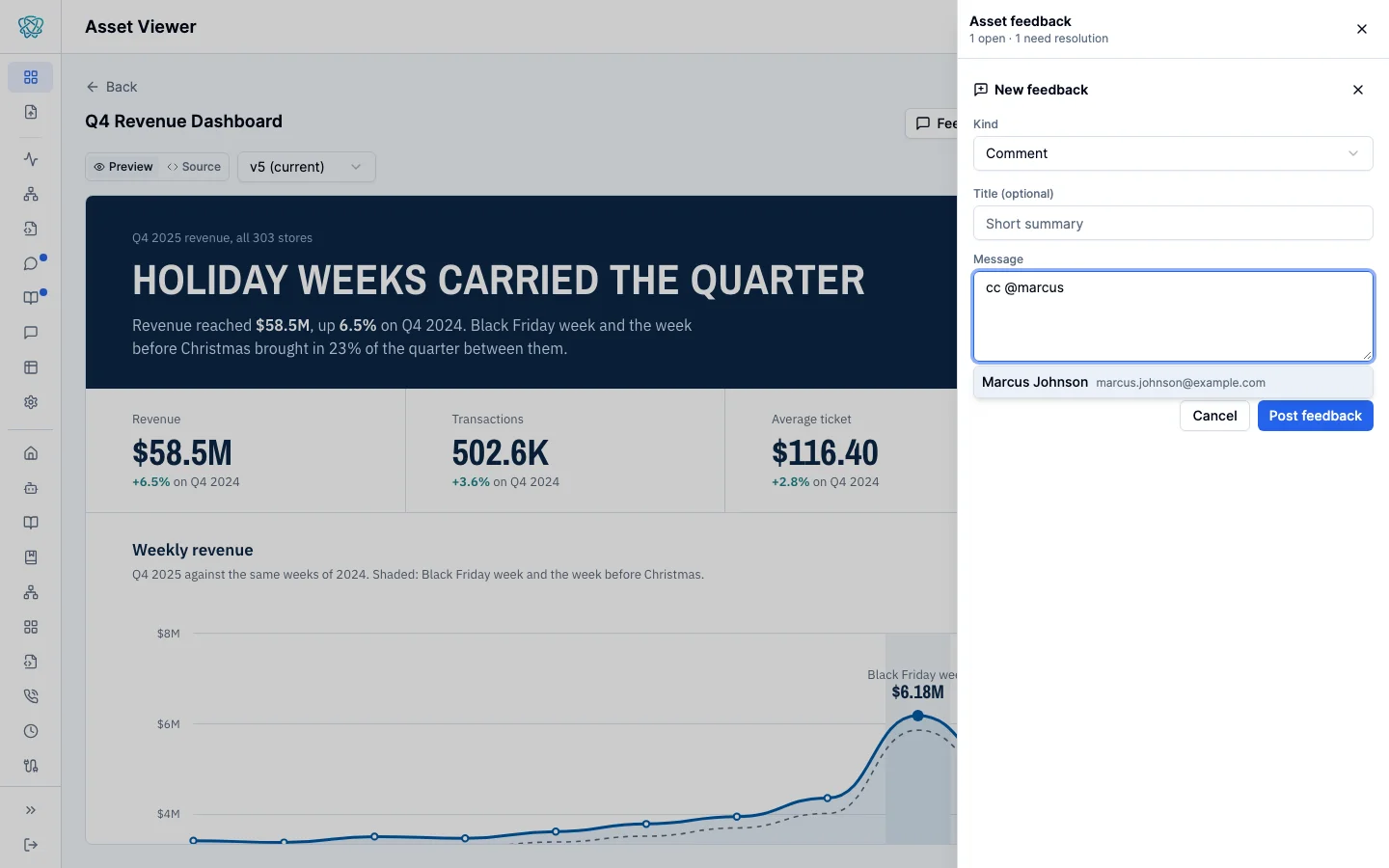
Task: Click the '1 open · 1 need resolution' status
Action: [x=1039, y=39]
